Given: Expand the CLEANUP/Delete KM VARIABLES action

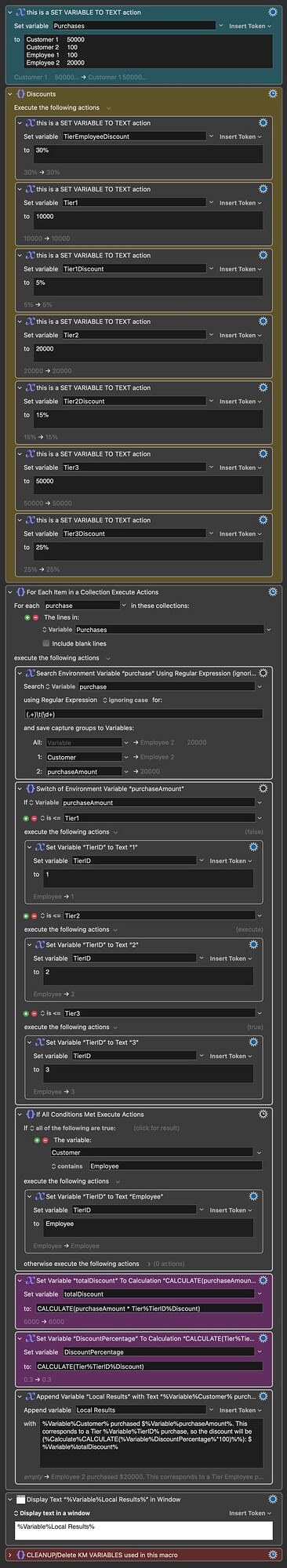Looking at the screenshot, I should click(9, 1554).
